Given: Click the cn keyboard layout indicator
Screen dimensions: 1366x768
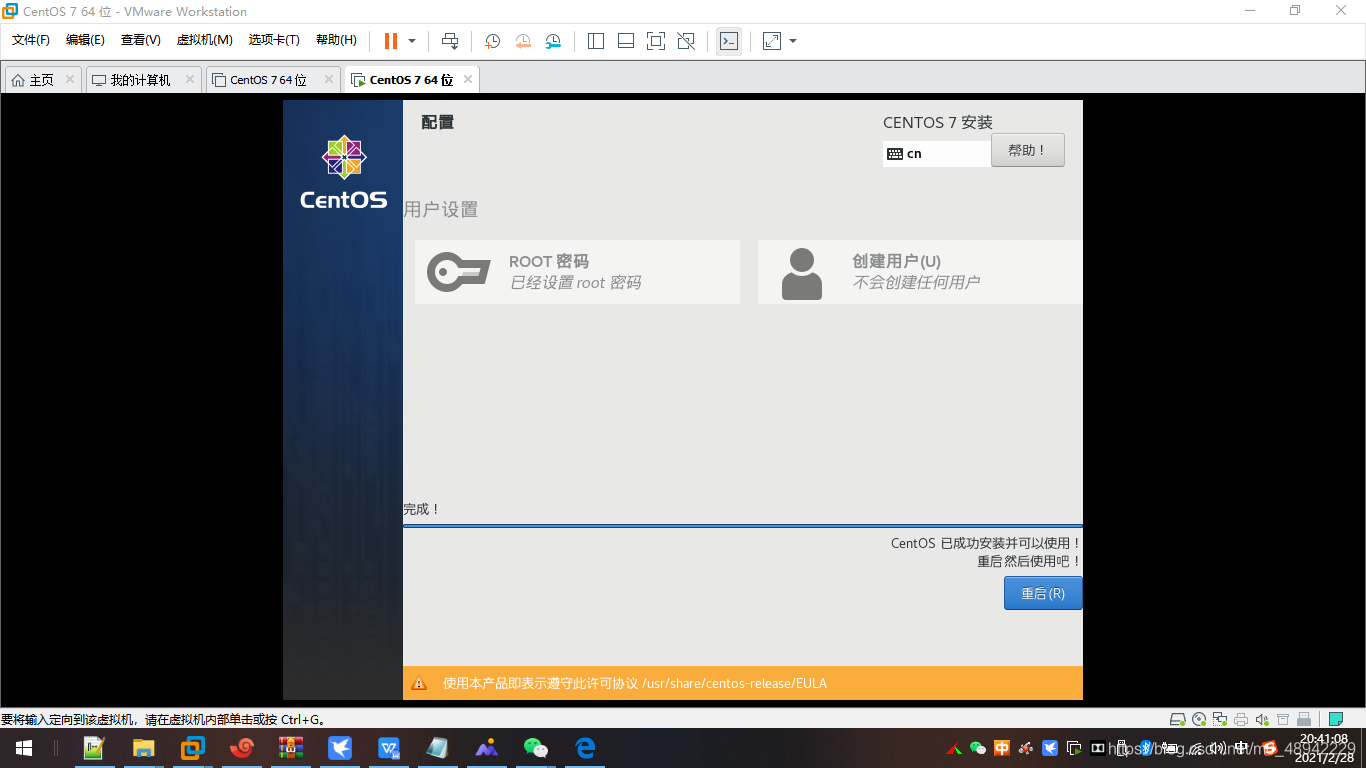Looking at the screenshot, I should point(937,154).
